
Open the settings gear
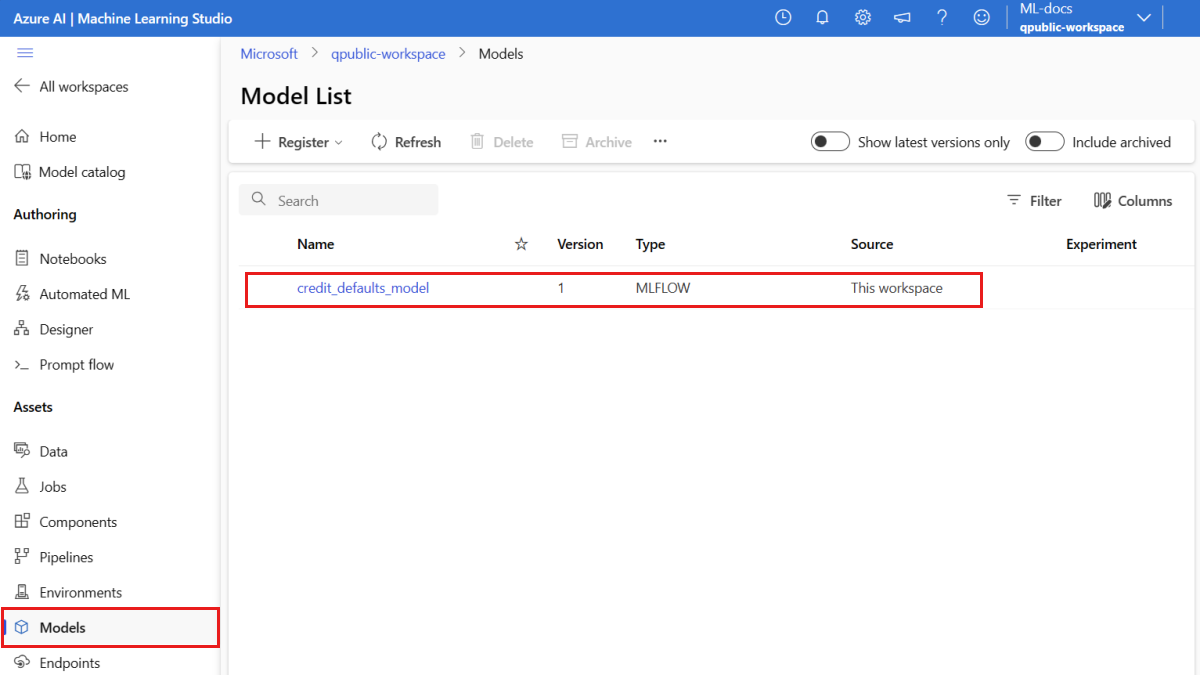point(862,17)
